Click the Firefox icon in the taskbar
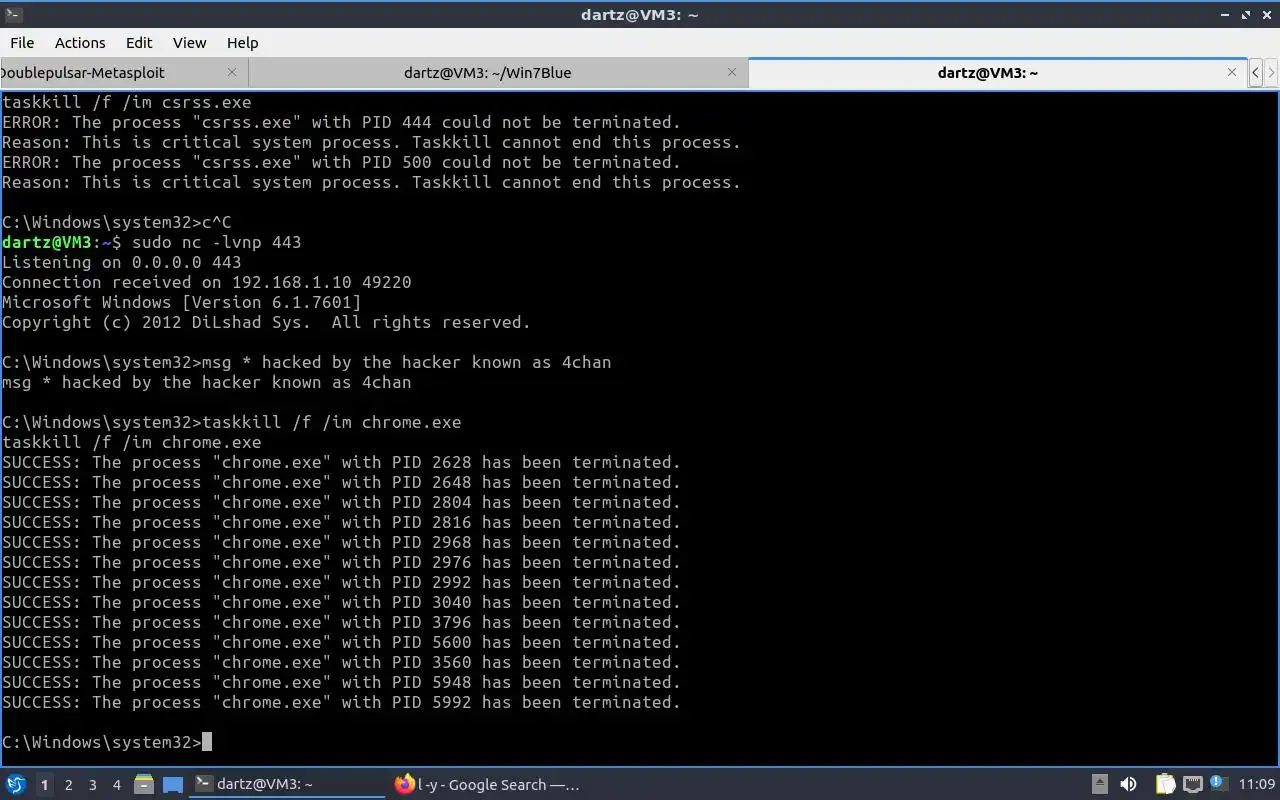The height and width of the screenshot is (800, 1280). (404, 785)
